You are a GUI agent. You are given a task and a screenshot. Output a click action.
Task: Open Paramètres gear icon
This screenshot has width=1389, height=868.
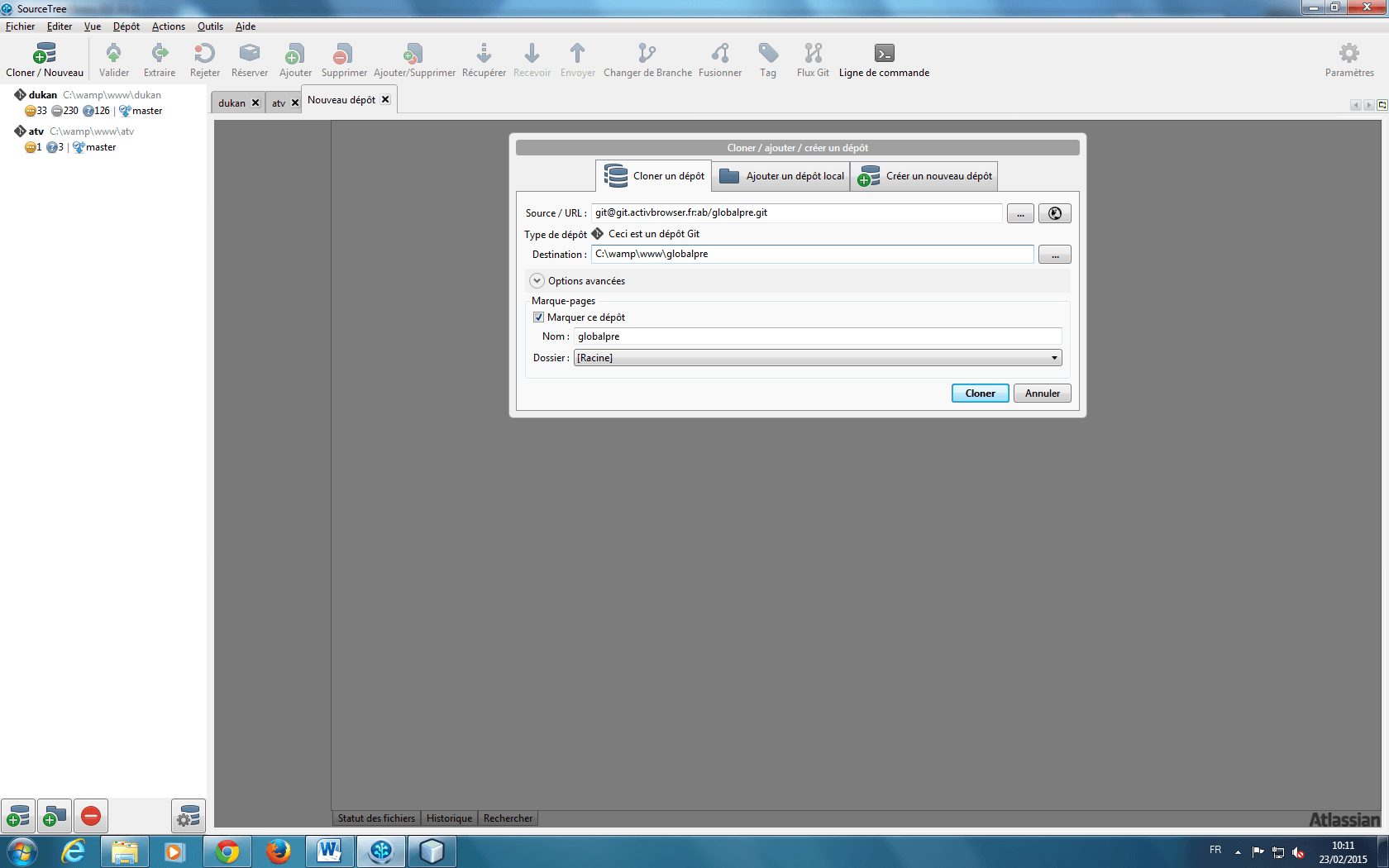[1348, 55]
